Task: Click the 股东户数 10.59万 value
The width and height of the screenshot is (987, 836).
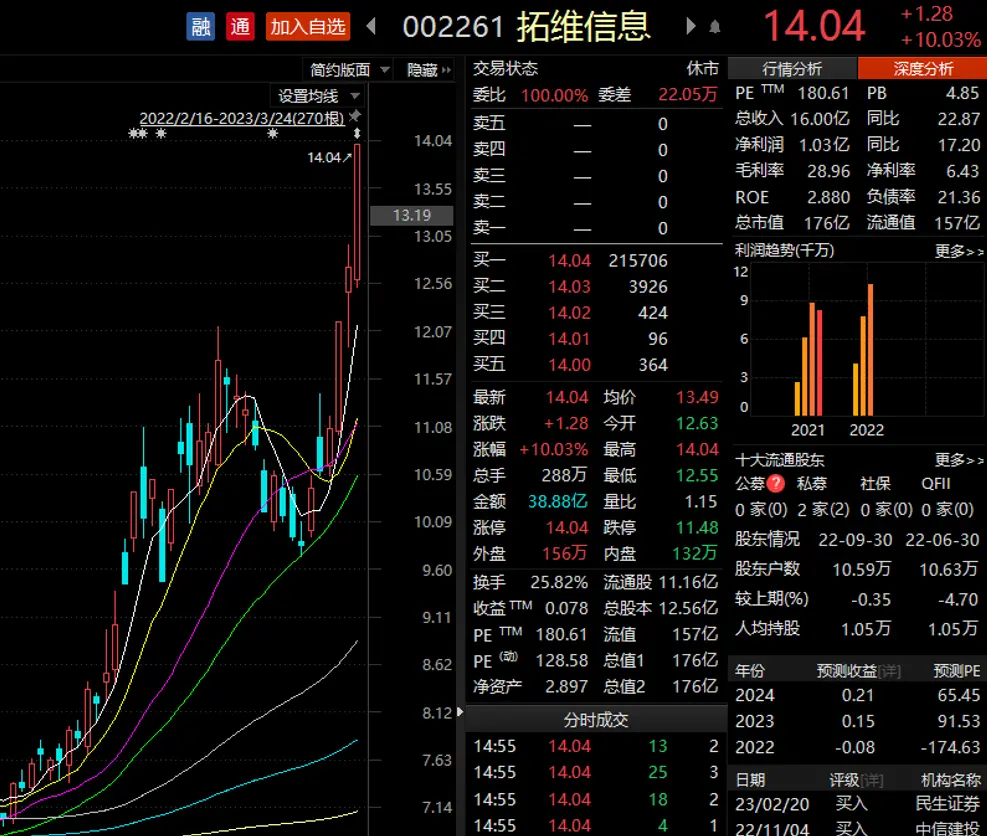Action: coord(862,570)
